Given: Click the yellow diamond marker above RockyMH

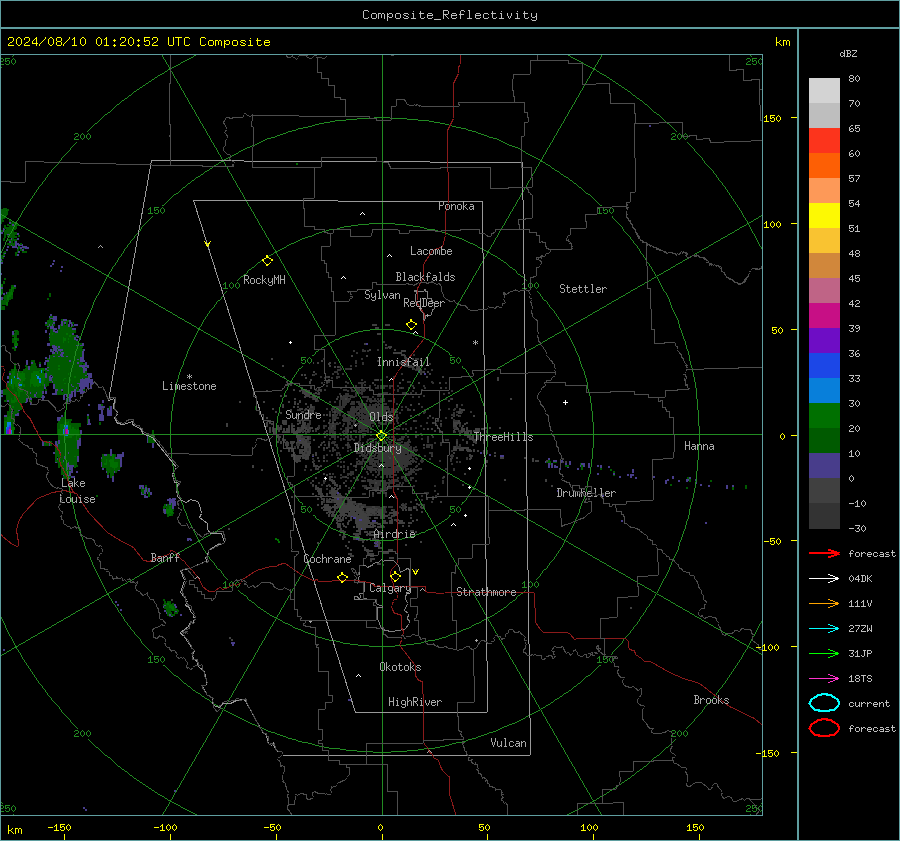Looking at the screenshot, I should [x=267, y=261].
